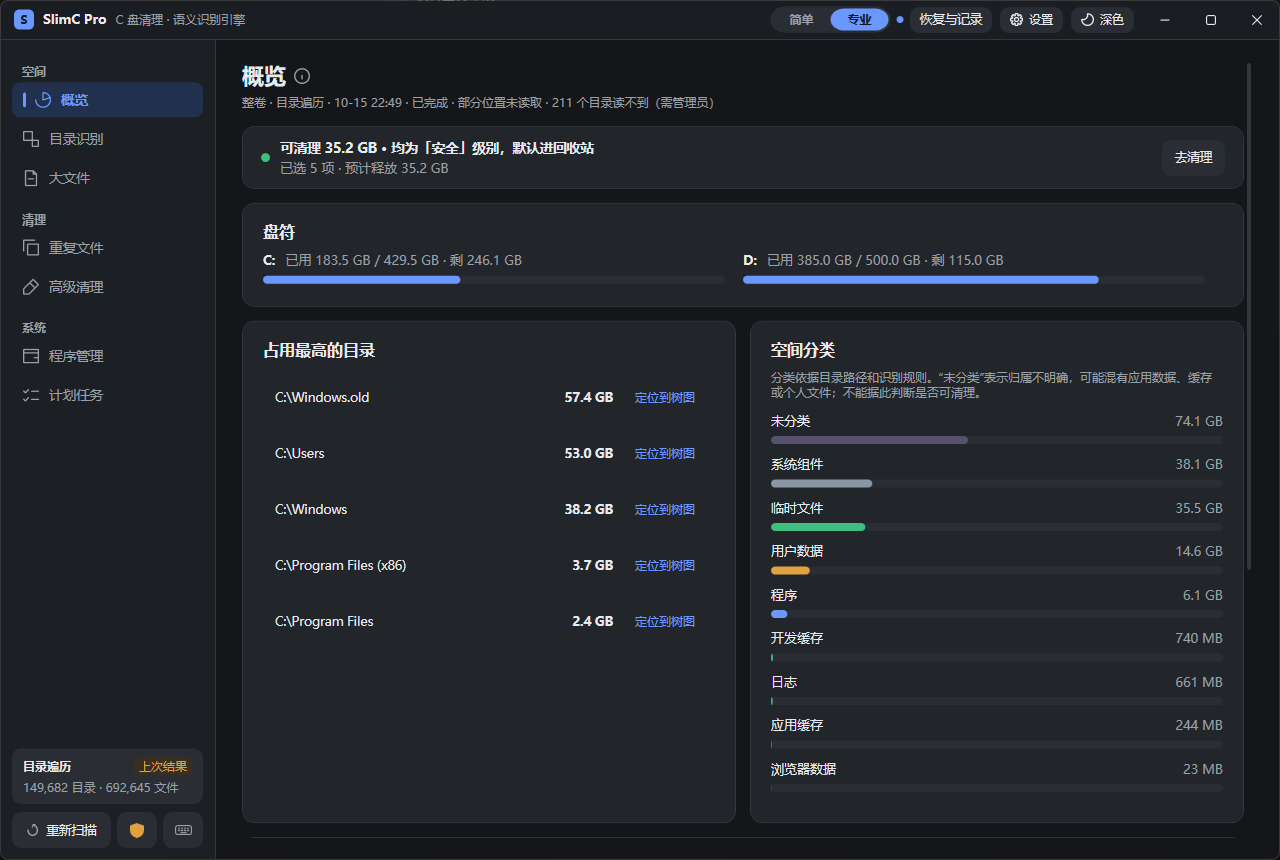Click the gear icon in 设置
This screenshot has height=860, width=1280.
pyautogui.click(x=1017, y=20)
